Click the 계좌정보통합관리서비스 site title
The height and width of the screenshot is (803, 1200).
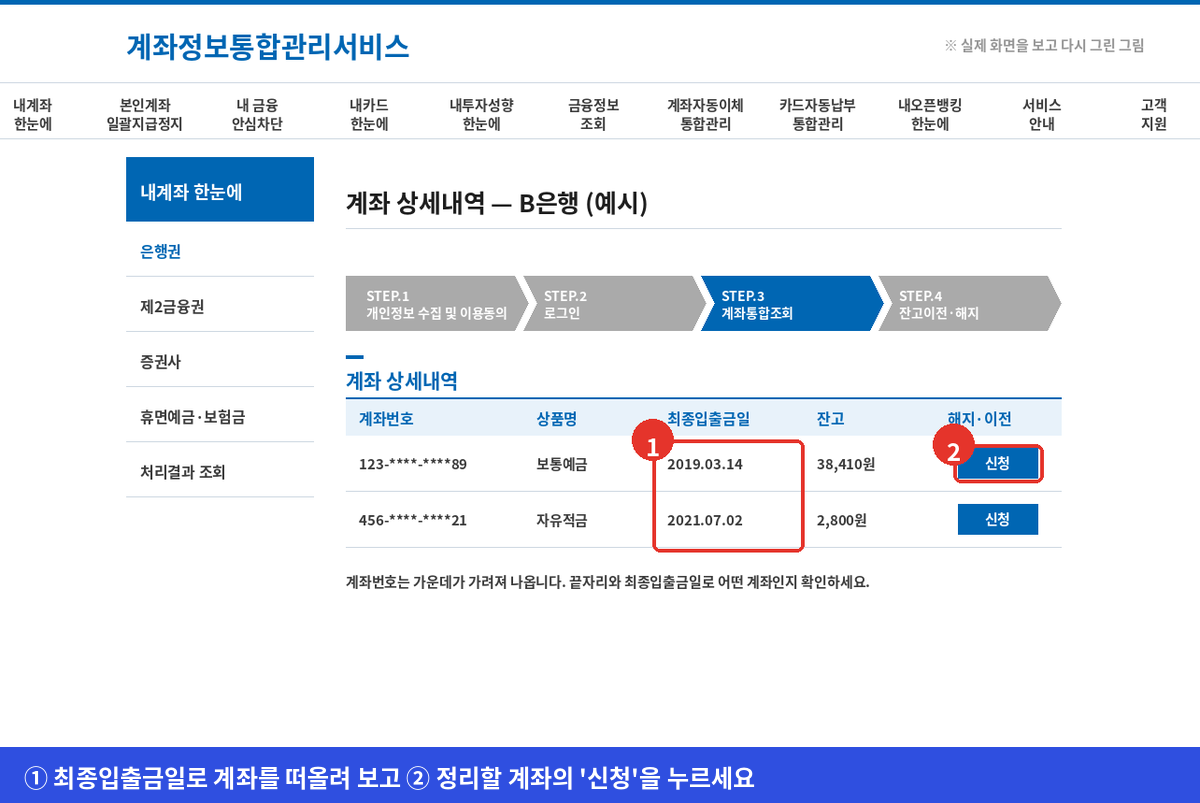tap(268, 46)
